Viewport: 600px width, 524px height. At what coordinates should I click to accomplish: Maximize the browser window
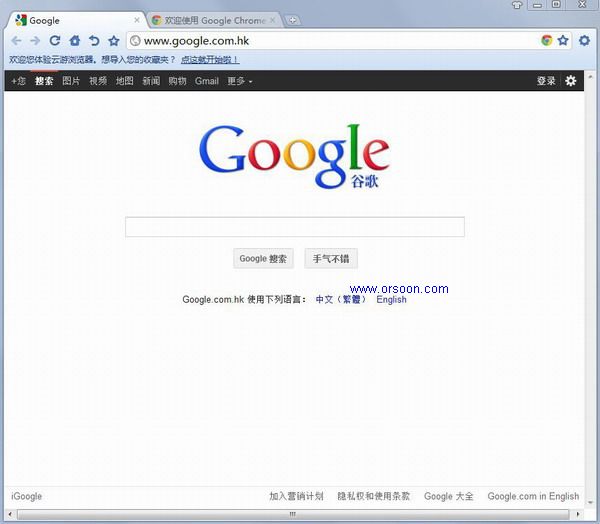[556, 5]
